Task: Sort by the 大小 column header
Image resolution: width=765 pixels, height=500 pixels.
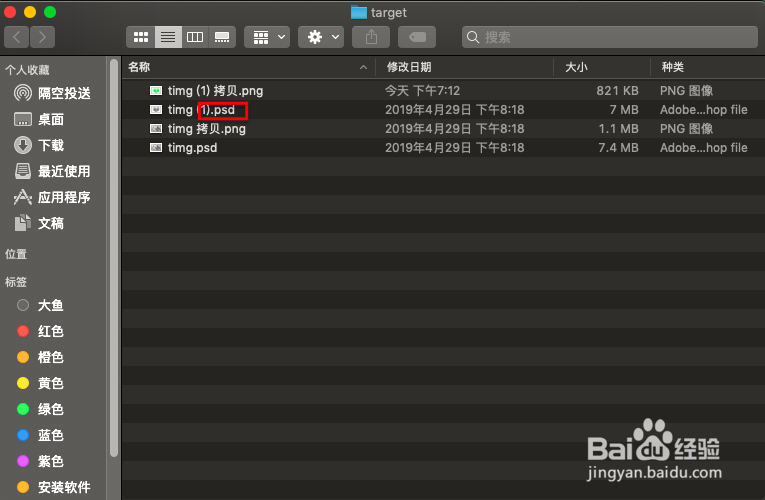Action: 576,67
